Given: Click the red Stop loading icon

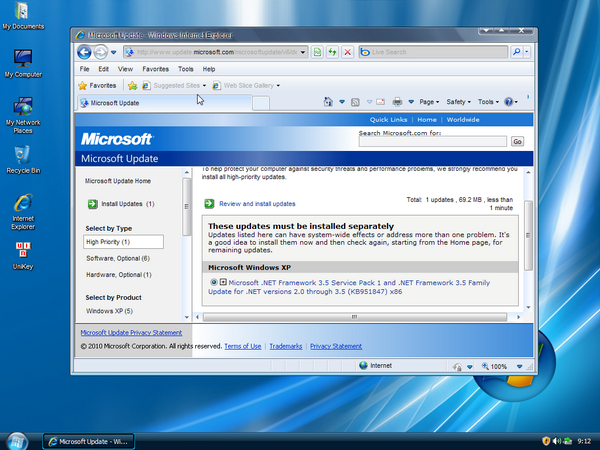Looking at the screenshot, I should tap(347, 52).
